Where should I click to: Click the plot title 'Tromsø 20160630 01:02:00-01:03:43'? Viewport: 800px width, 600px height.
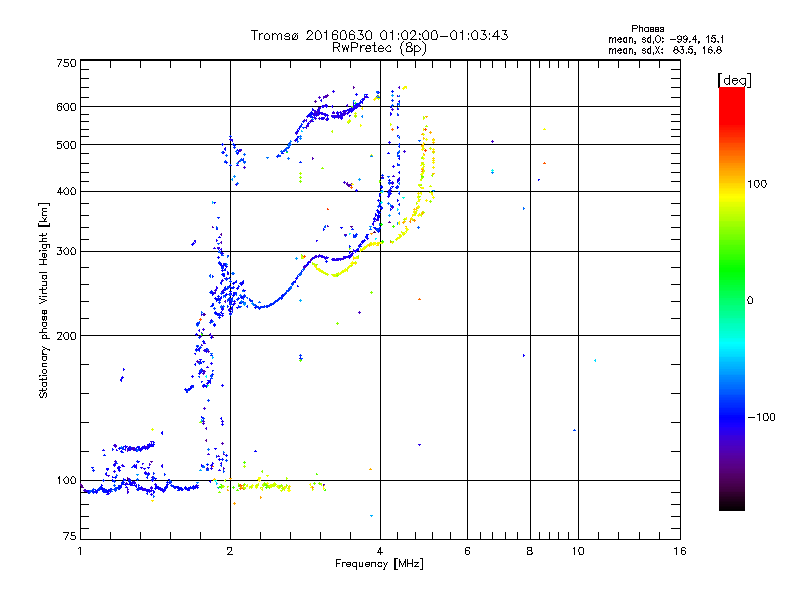click(379, 35)
